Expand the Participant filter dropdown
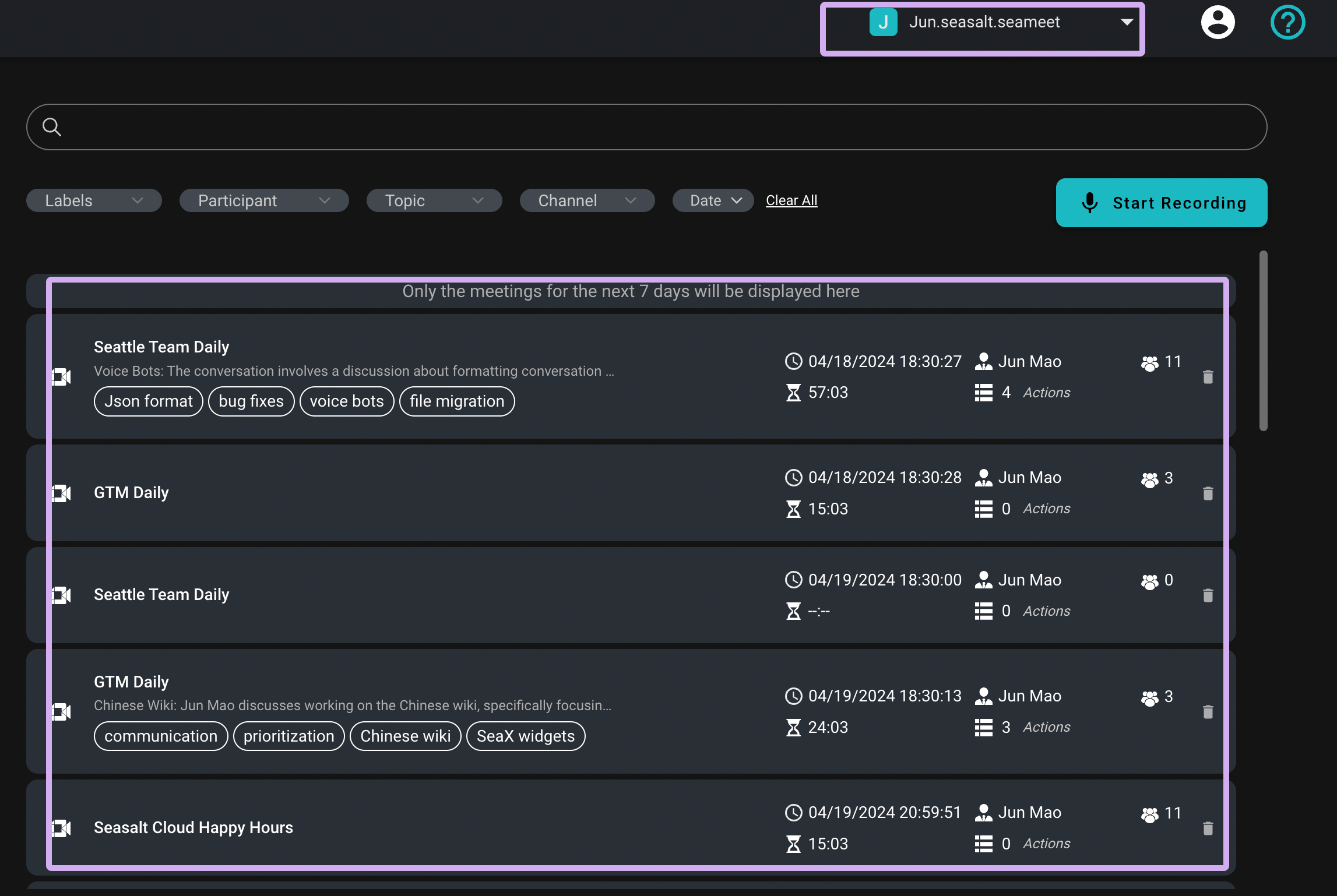The height and width of the screenshot is (896, 1337). [x=263, y=200]
